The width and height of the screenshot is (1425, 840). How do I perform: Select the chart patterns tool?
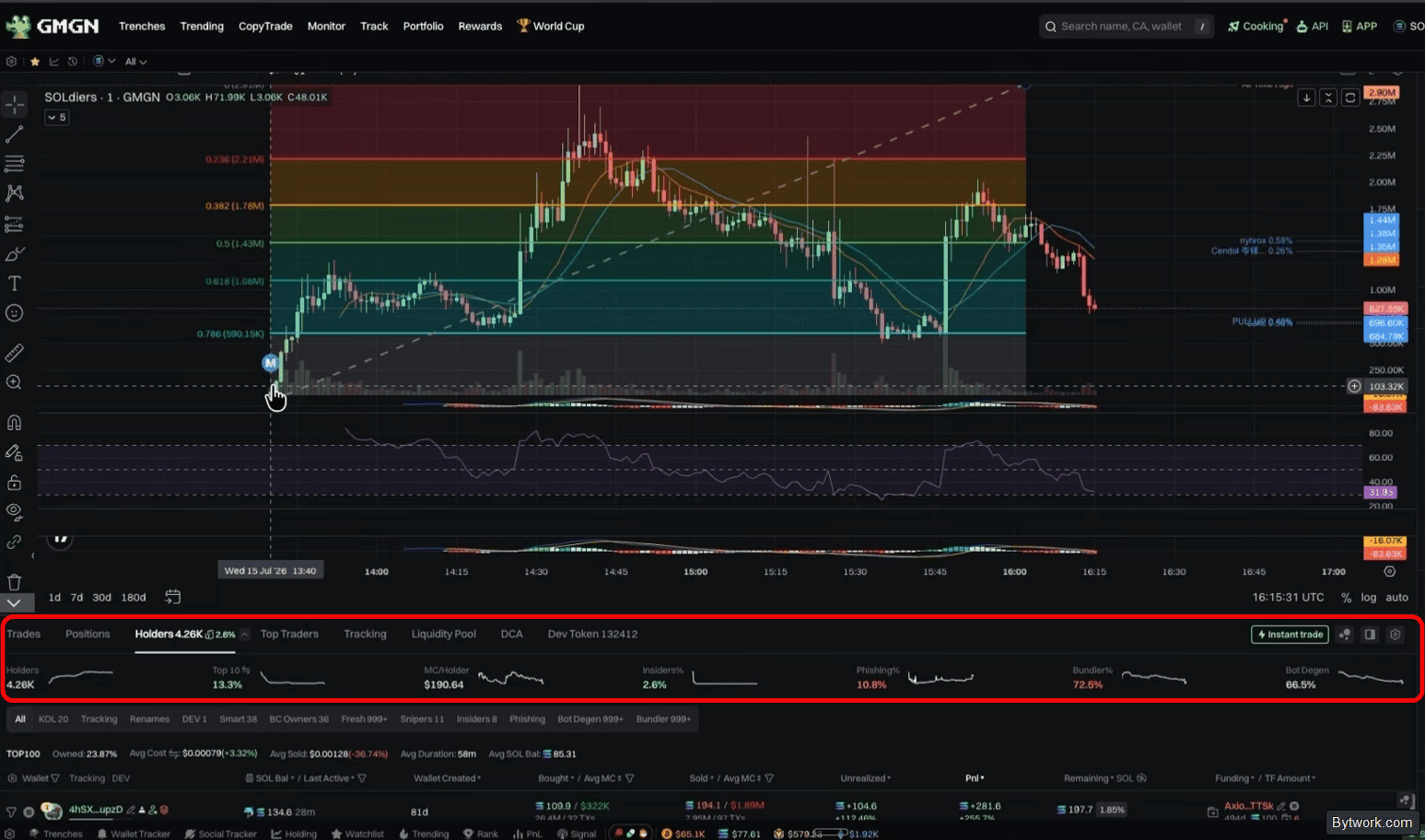click(15, 193)
